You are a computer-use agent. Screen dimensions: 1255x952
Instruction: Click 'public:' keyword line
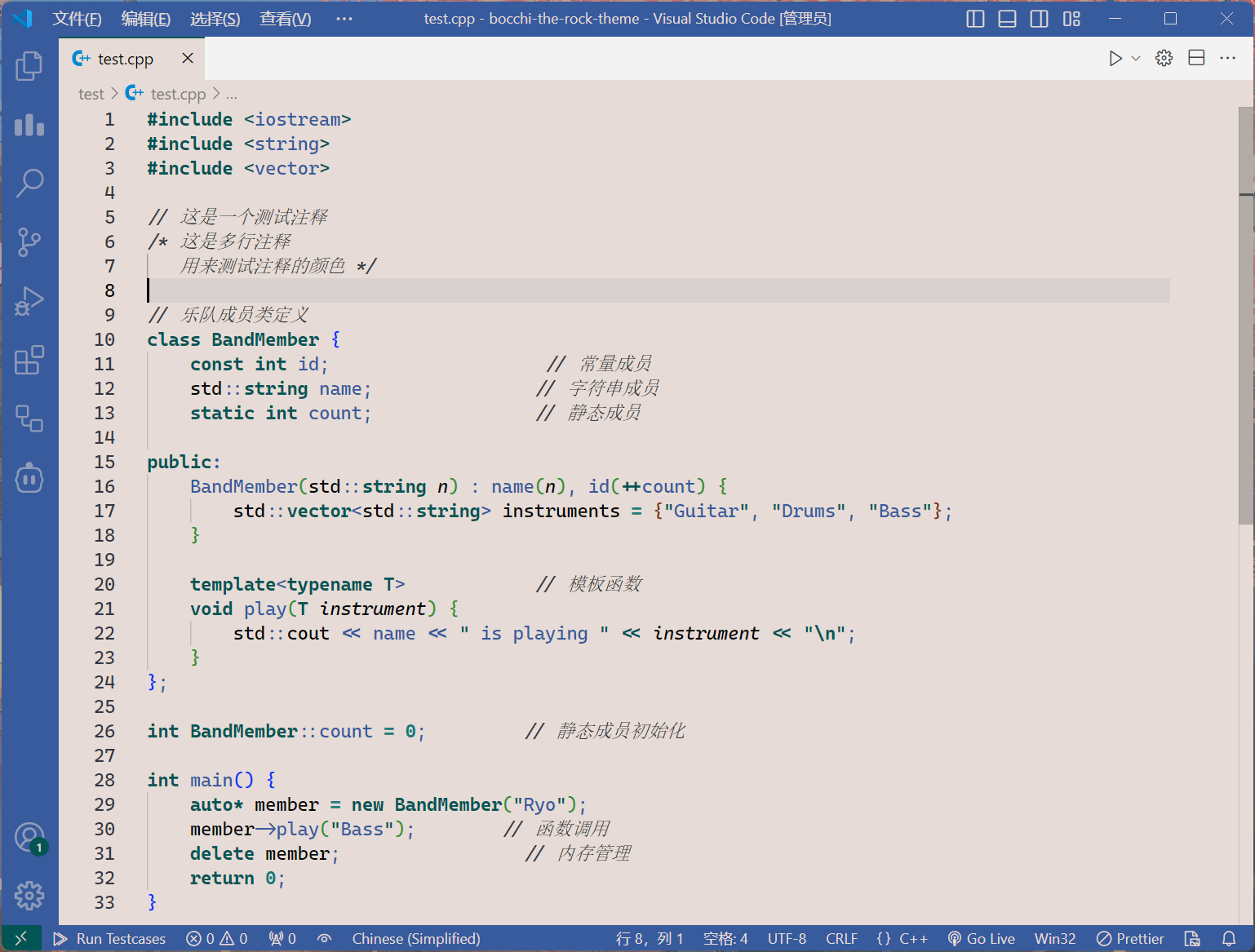point(184,462)
